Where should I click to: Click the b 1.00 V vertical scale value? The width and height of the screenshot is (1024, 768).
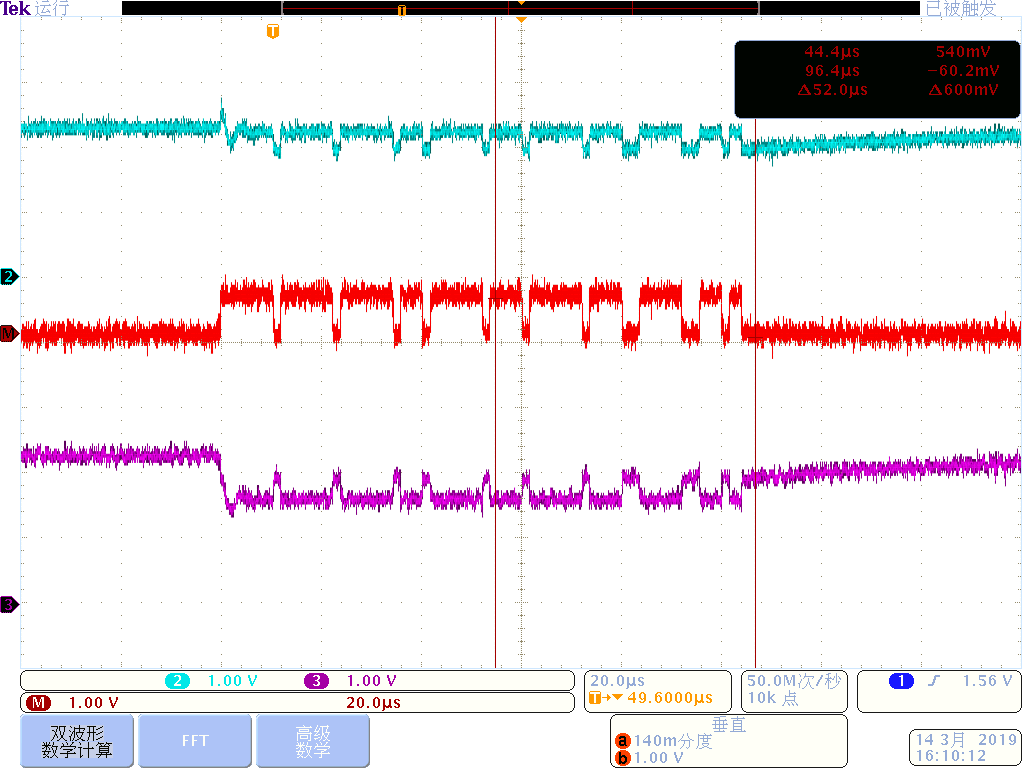[x=658, y=758]
